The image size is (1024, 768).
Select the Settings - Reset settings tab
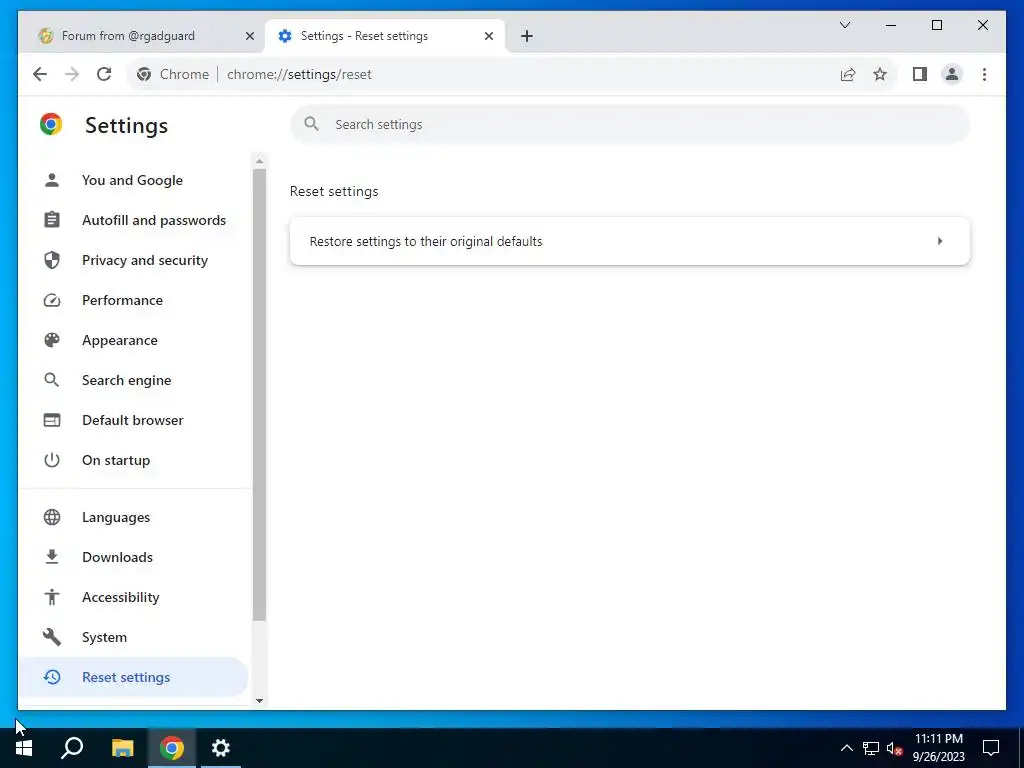[385, 36]
